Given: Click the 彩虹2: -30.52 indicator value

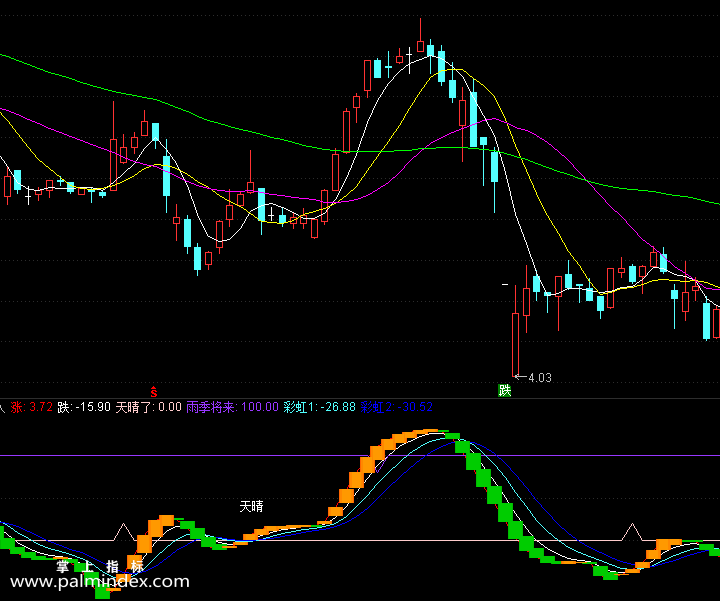Looking at the screenshot, I should tap(397, 407).
